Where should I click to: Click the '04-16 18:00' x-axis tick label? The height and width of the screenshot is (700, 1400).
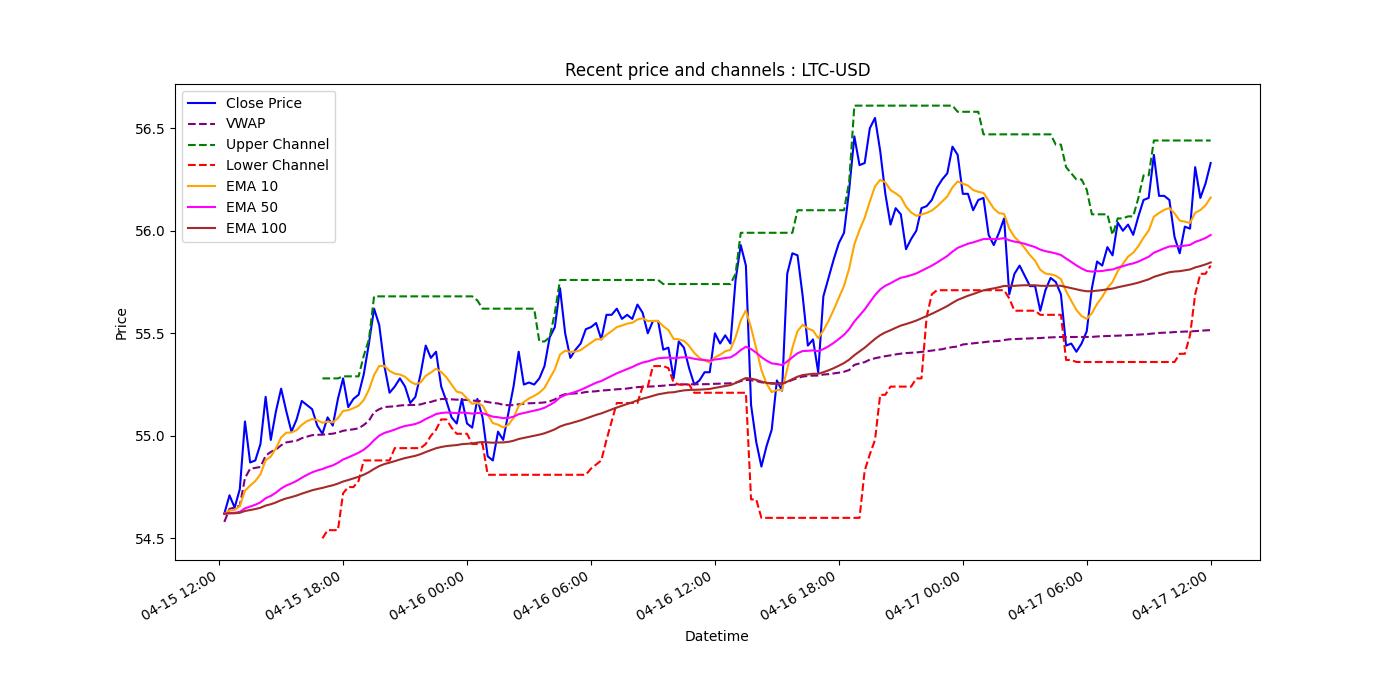tap(801, 596)
